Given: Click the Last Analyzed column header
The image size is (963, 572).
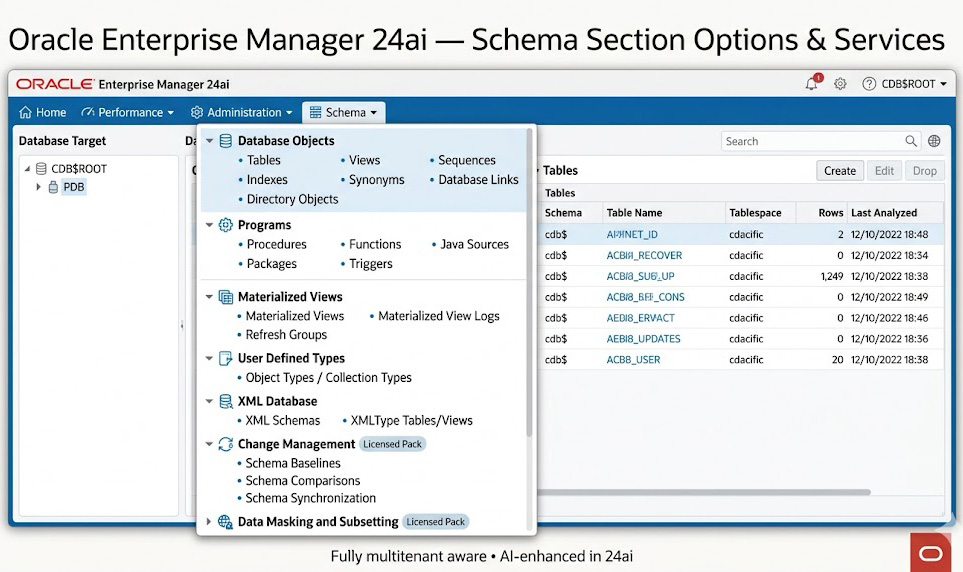Looking at the screenshot, I should pyautogui.click(x=884, y=213).
